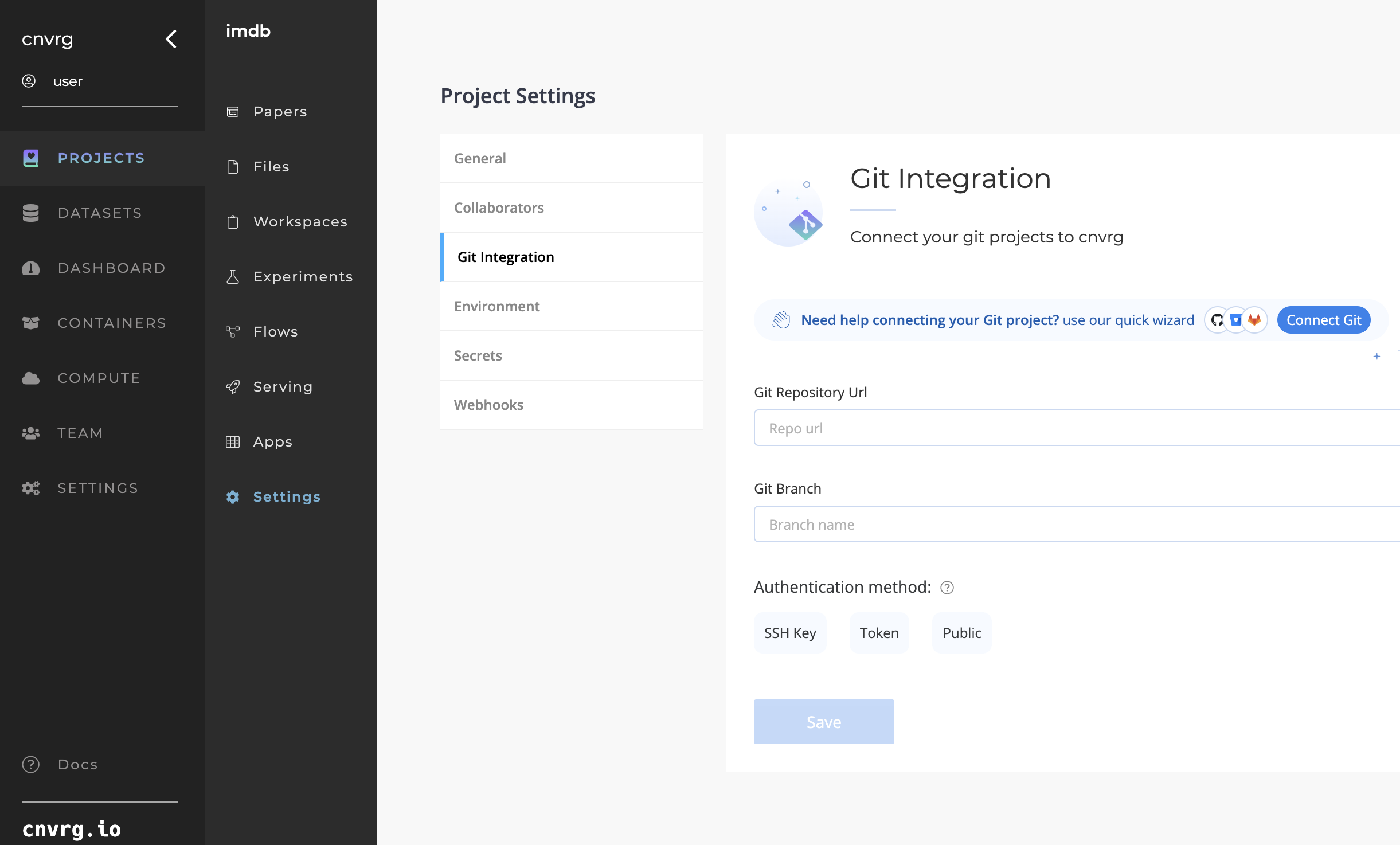Viewport: 1400px width, 845px height.
Task: Click the Experiments icon in project menu
Action: click(232, 276)
